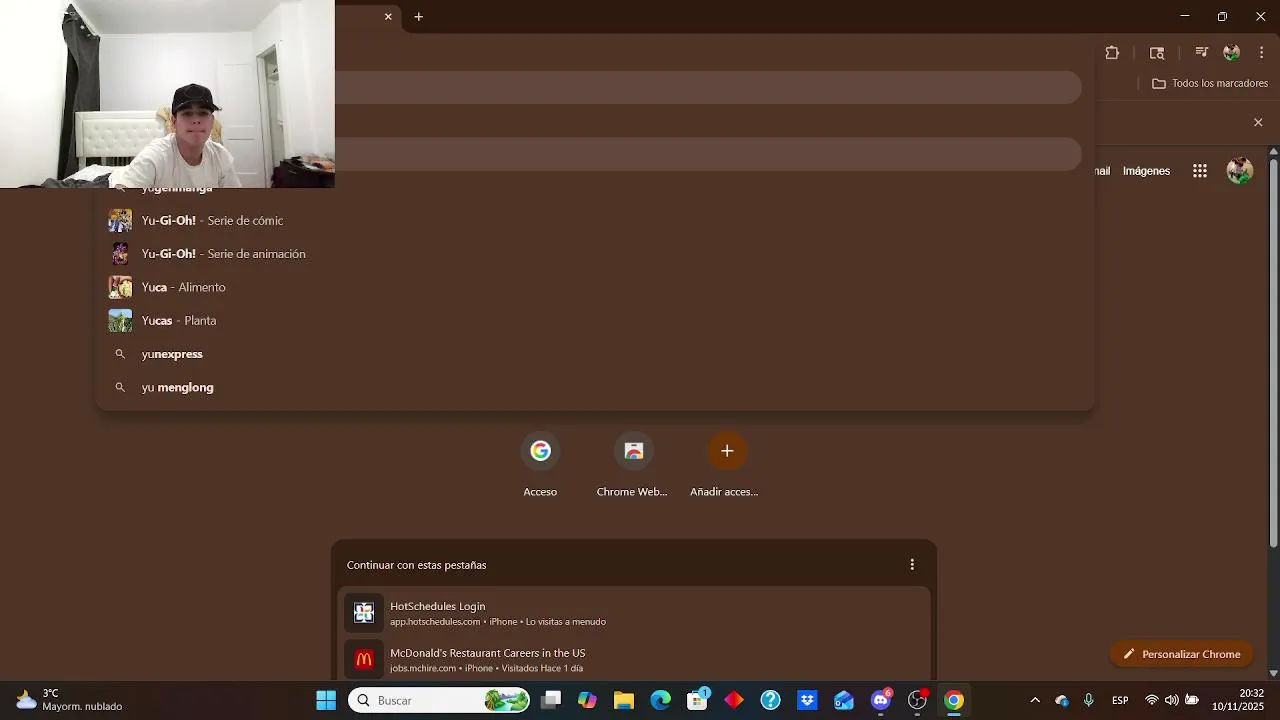The width and height of the screenshot is (1280, 720).
Task: Switch ESP keyboard language indicator
Action: click(x=1120, y=700)
